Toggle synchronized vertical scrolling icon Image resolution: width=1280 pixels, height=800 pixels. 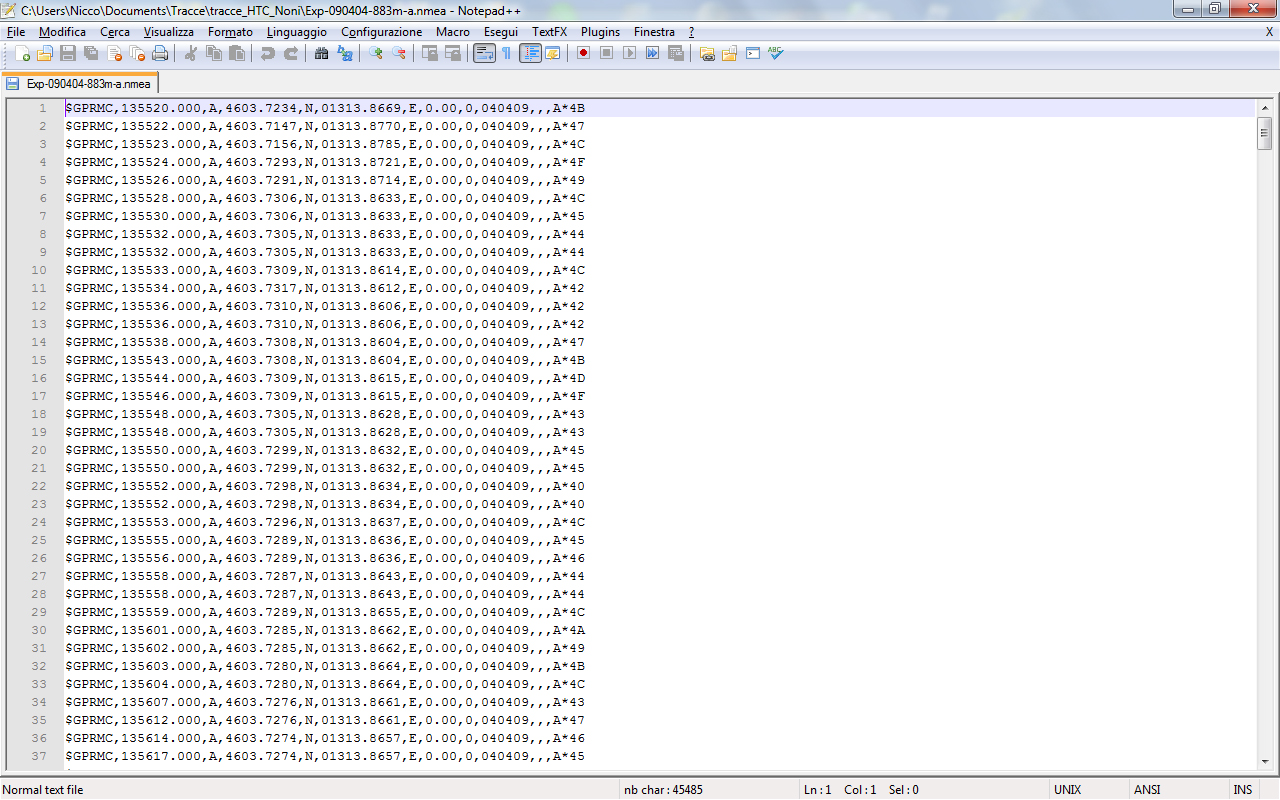point(429,53)
